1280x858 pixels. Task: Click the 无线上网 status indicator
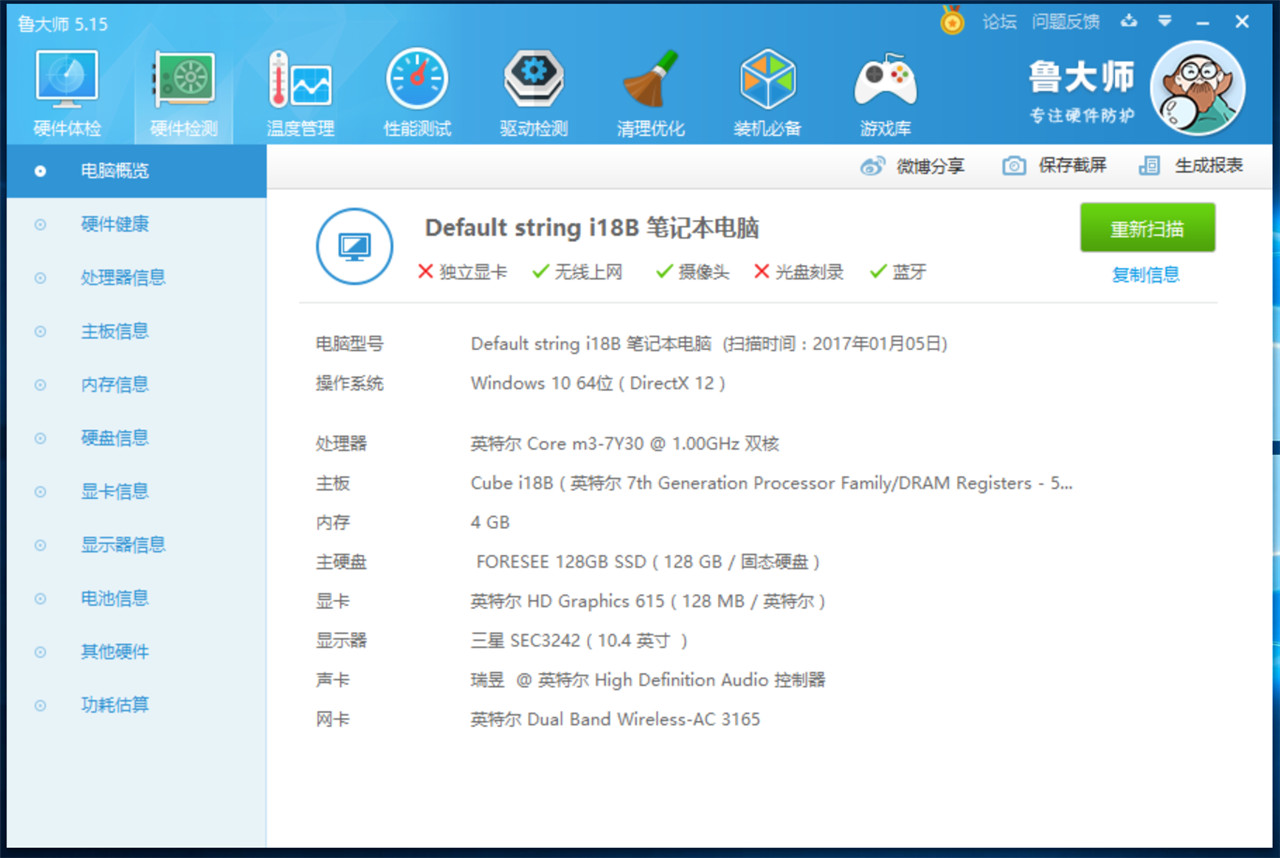point(577,272)
